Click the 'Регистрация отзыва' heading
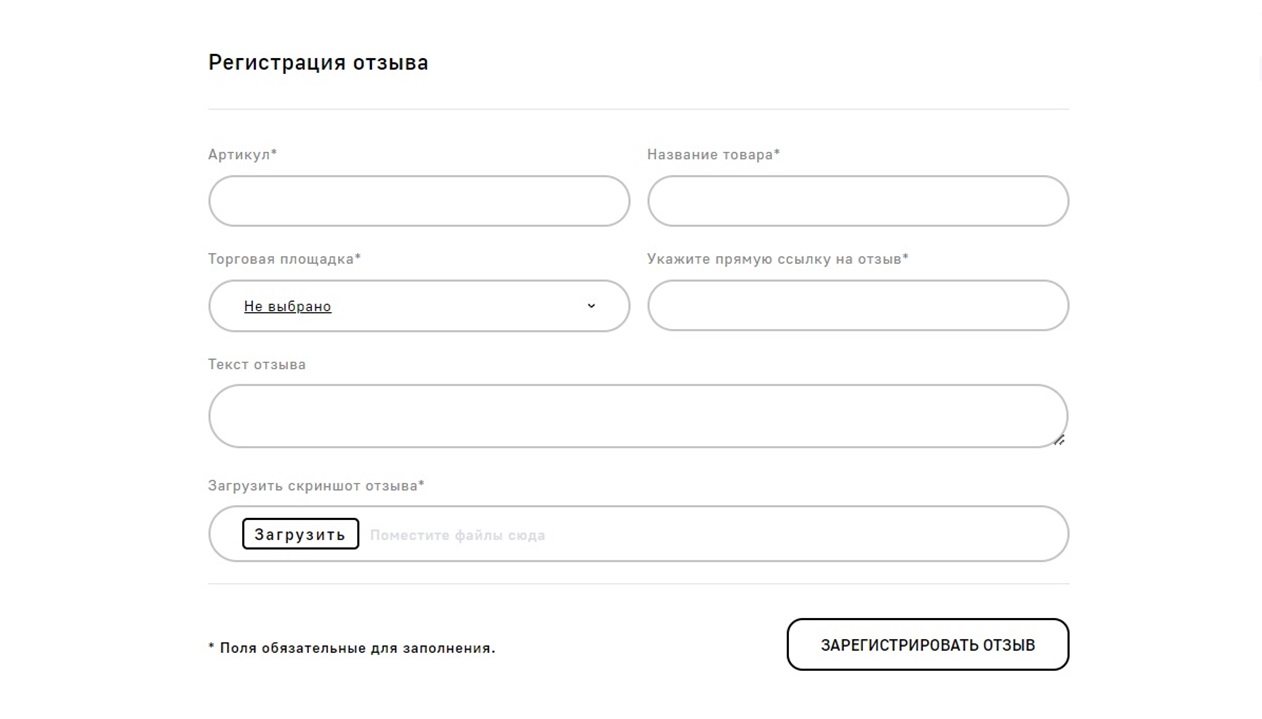This screenshot has width=1262, height=719. click(x=318, y=62)
